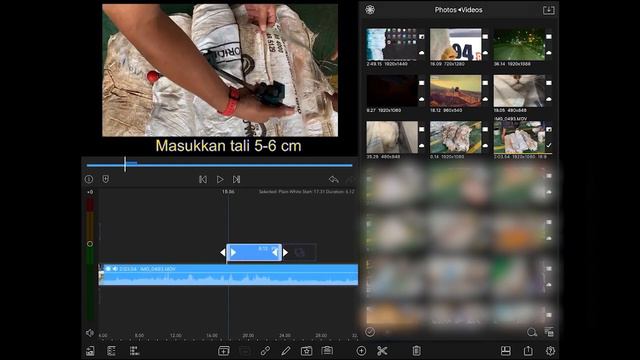
Task: Tap the video preview frame
Action: point(220,70)
